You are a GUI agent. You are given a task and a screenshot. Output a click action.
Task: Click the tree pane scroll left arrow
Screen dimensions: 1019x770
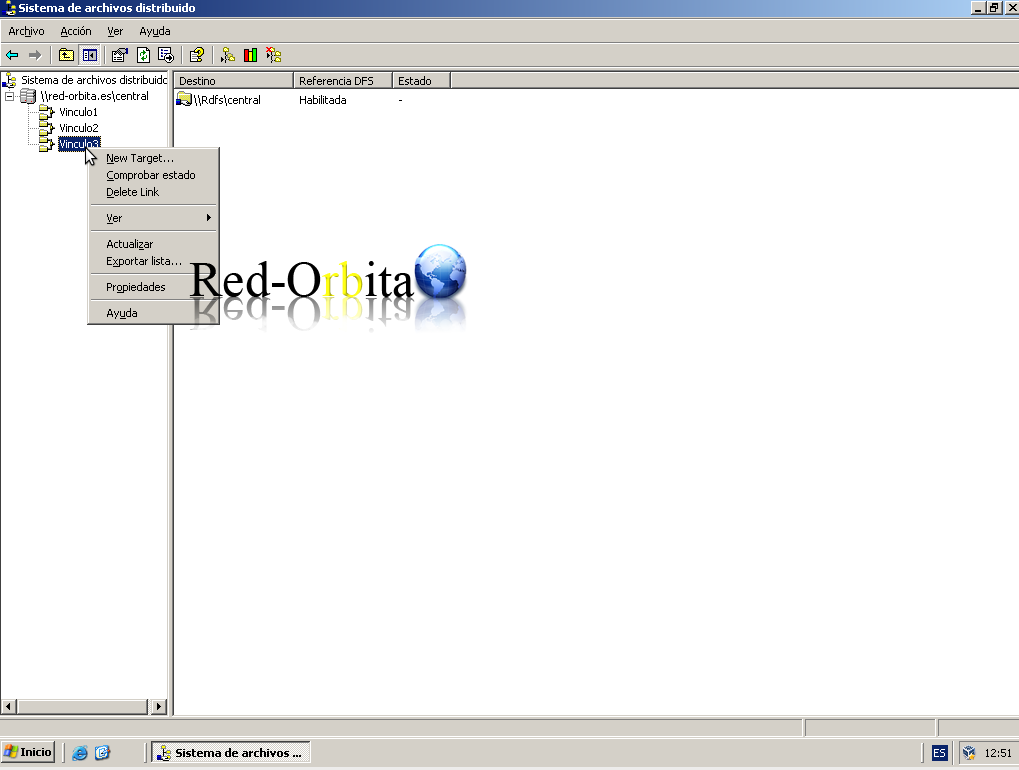tap(8, 706)
